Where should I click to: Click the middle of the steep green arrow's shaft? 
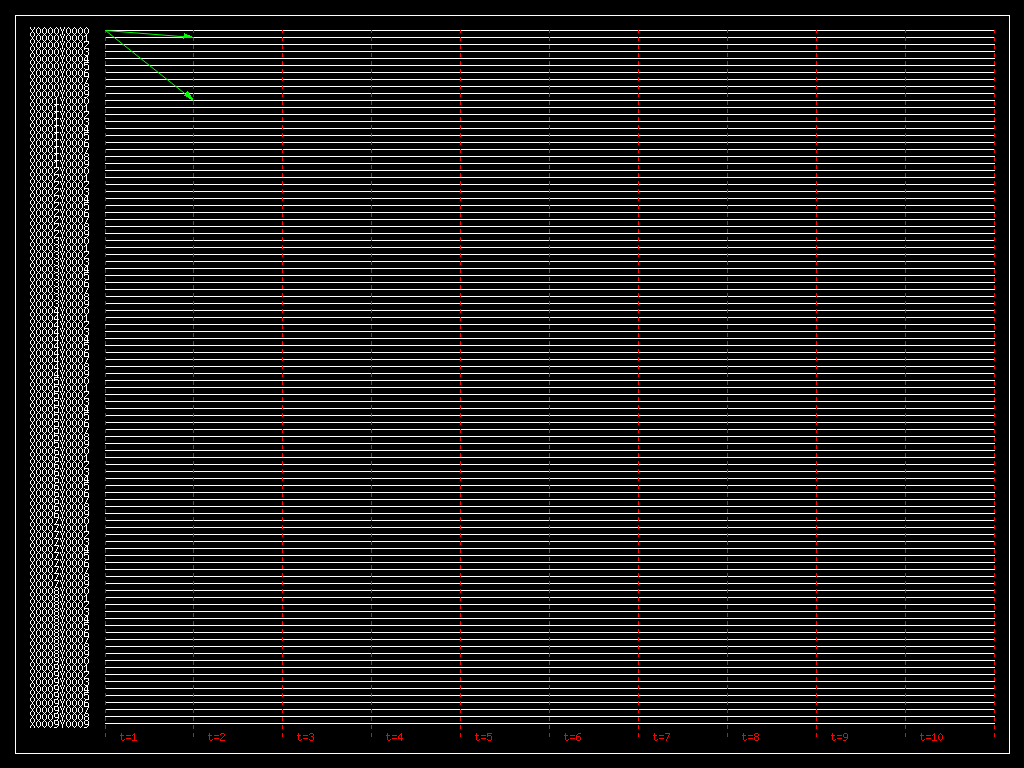(x=149, y=65)
